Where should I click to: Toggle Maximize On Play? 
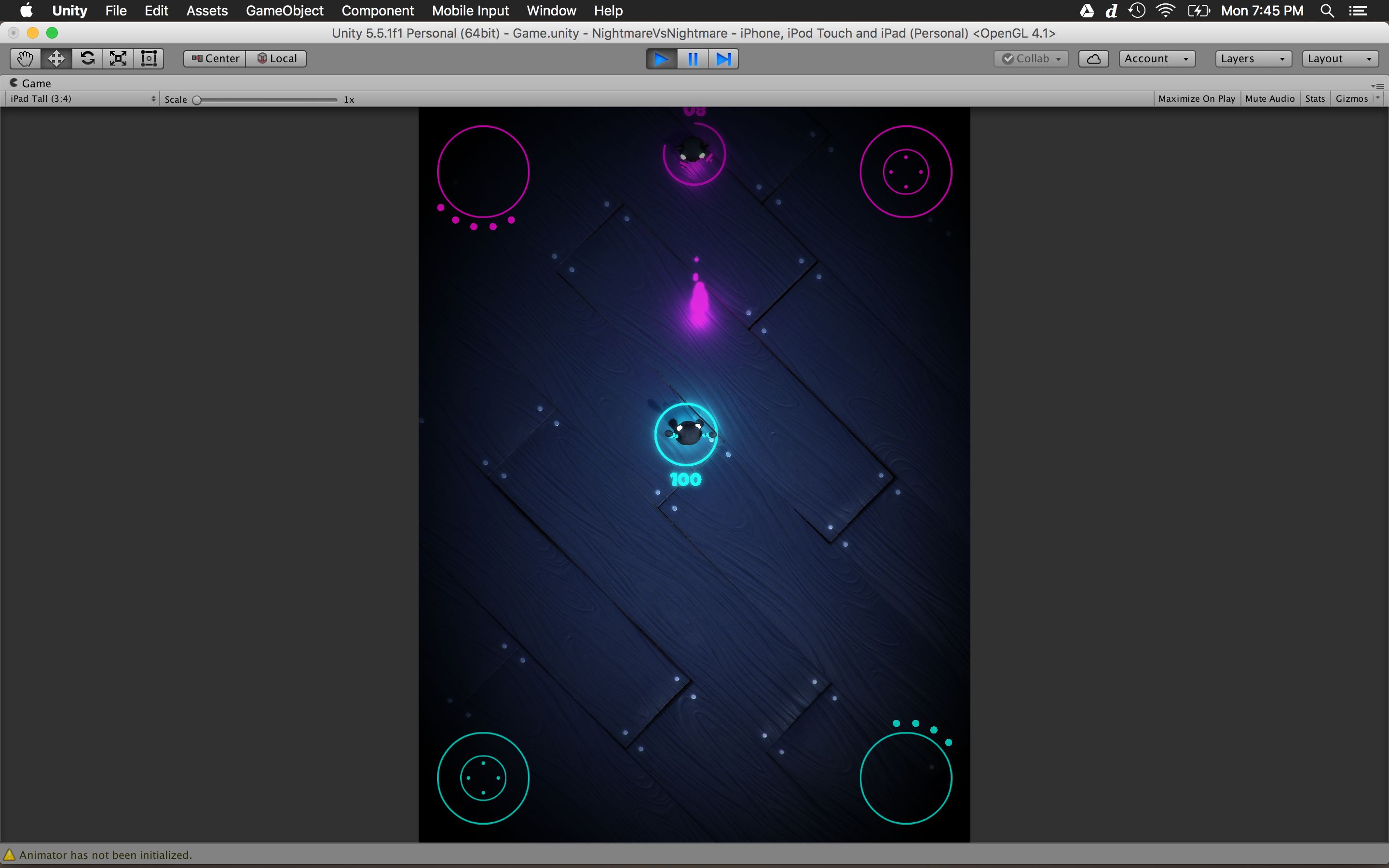tap(1196, 99)
